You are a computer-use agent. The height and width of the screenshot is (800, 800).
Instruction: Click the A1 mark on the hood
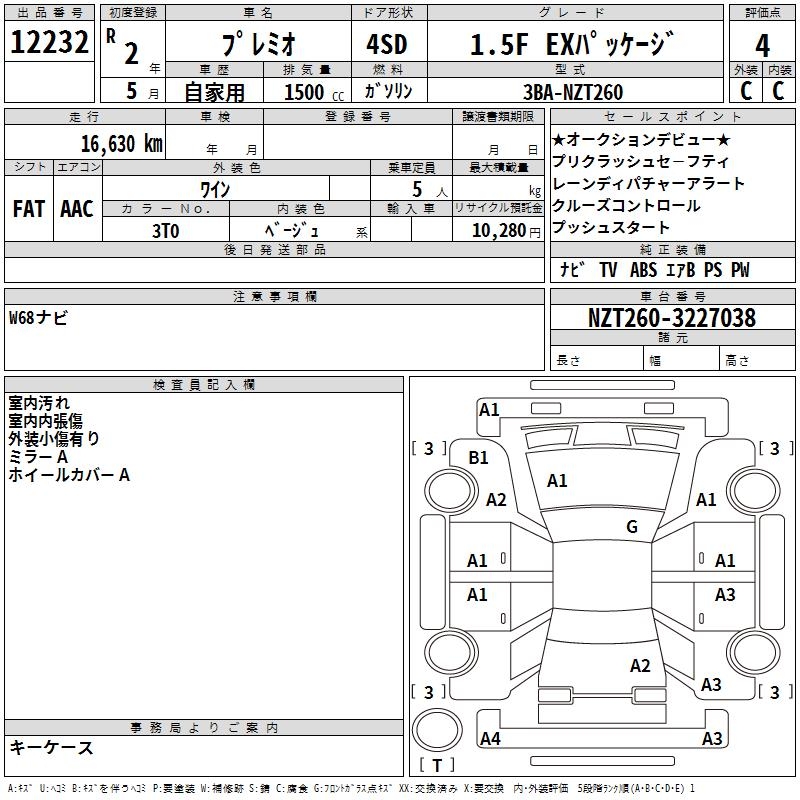(557, 480)
